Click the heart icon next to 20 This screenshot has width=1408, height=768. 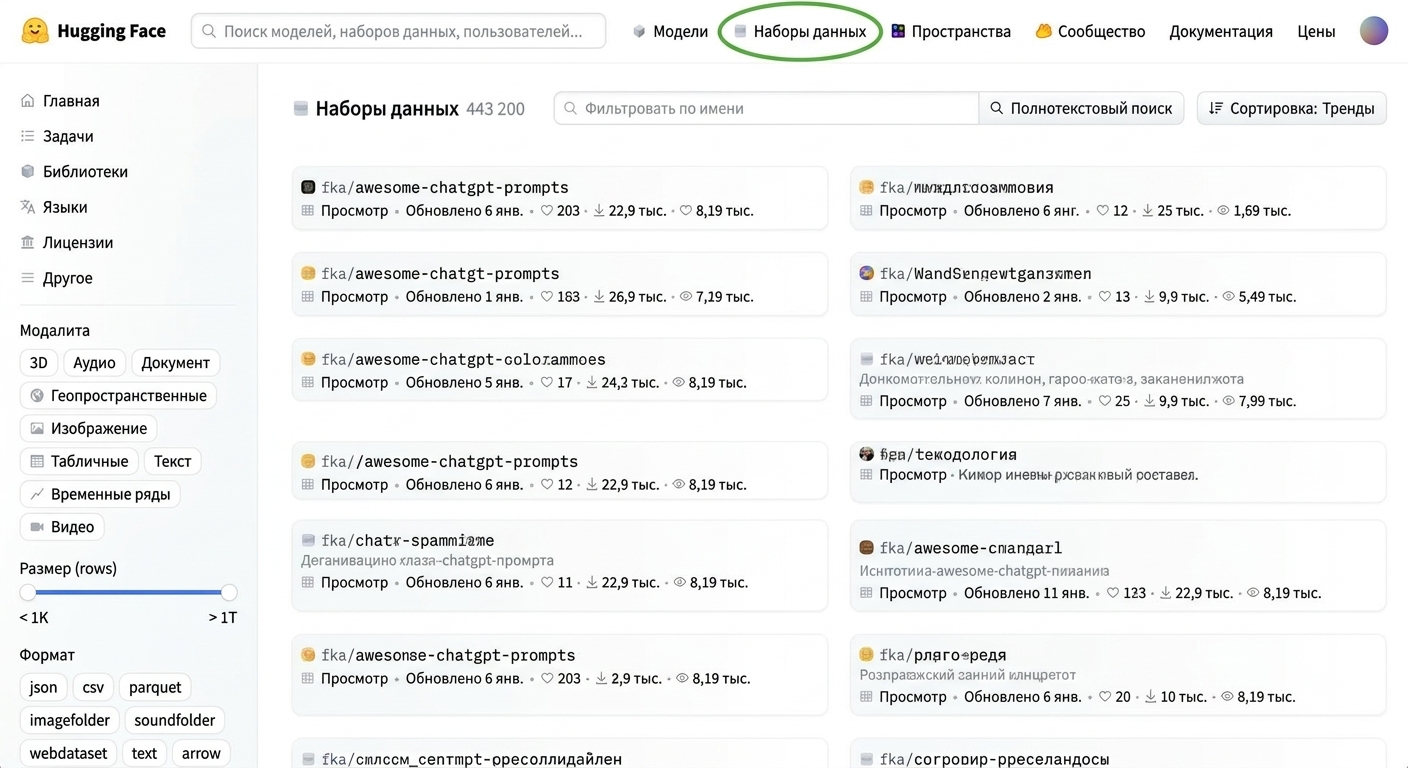tap(1105, 697)
